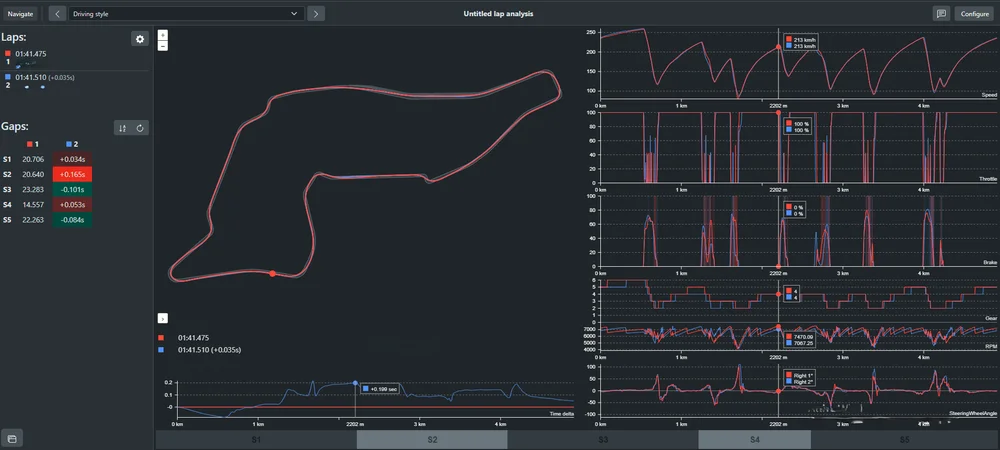Click S1 gap value +0.034s

[72, 159]
